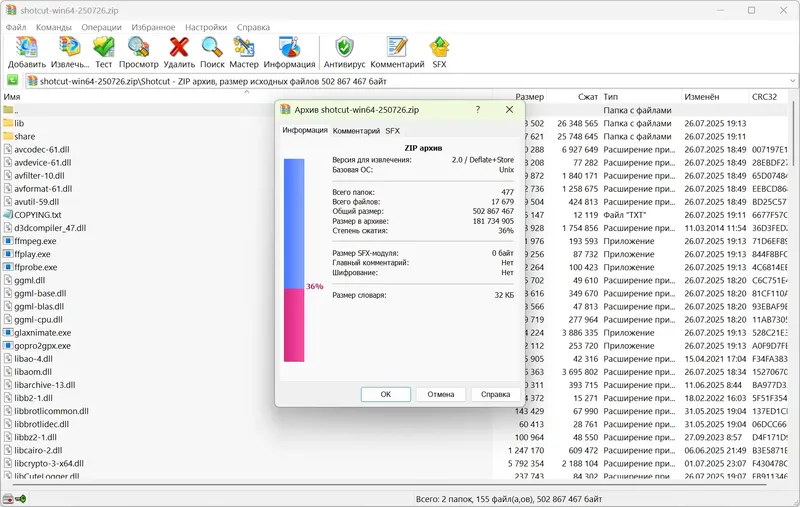Screen dimensions: 800x507
Task: Click the lib folder icon
Action: pyautogui.click(x=8, y=123)
